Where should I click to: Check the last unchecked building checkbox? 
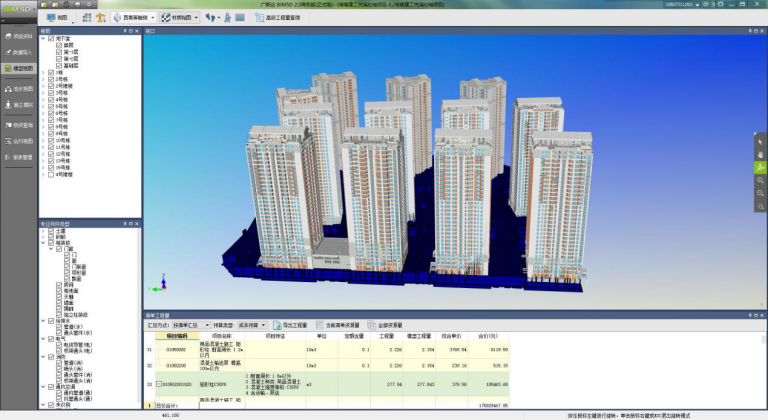tap(50, 173)
